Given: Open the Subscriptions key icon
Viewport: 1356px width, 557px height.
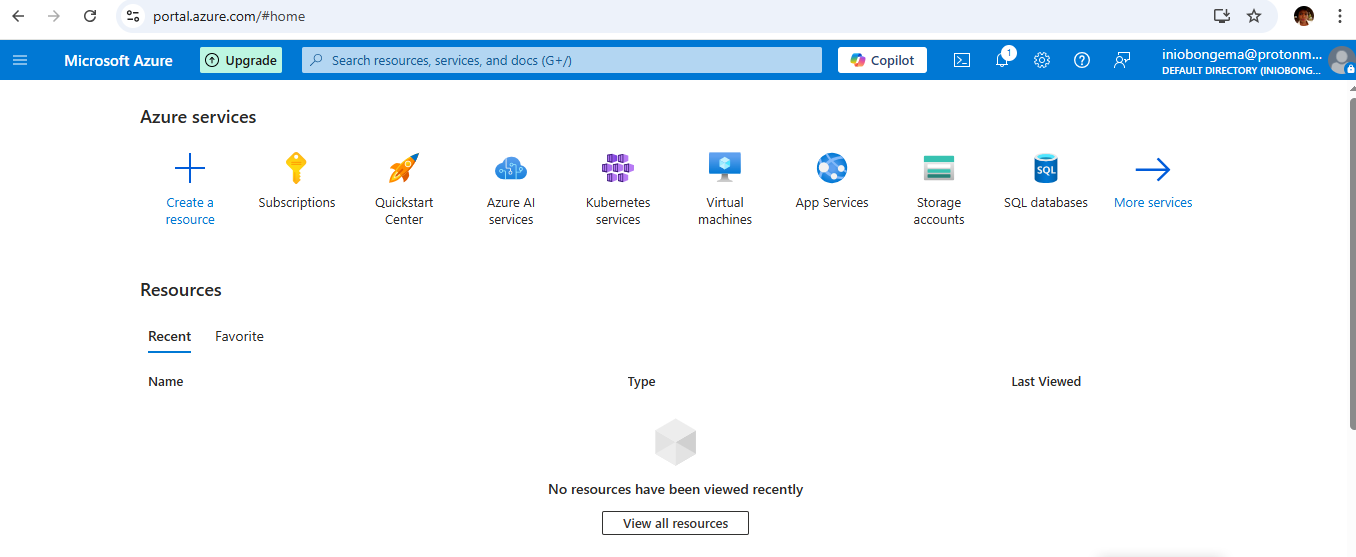Looking at the screenshot, I should pyautogui.click(x=296, y=168).
